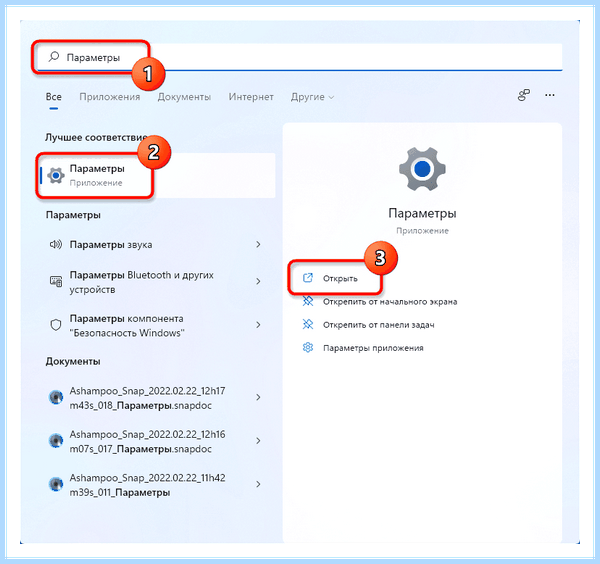The width and height of the screenshot is (600, 564).
Task: Click the large Параметры gear icon in preview
Action: 422,169
